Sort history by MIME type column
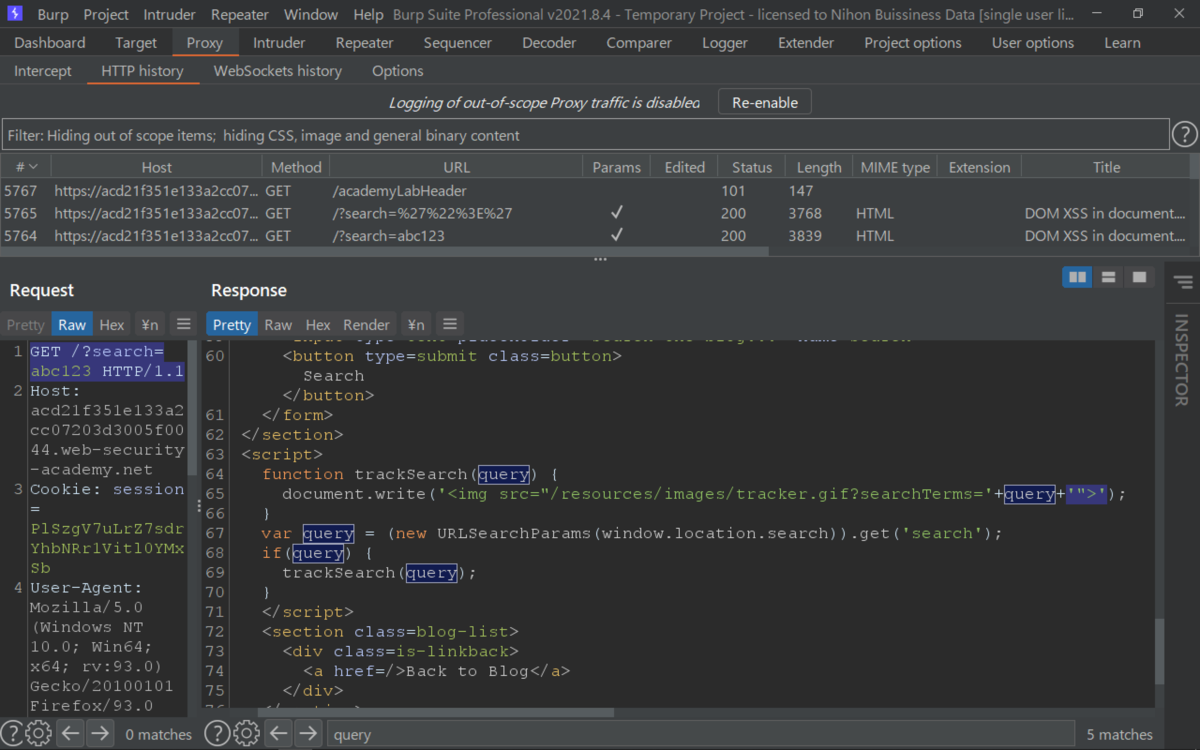This screenshot has height=750, width=1200. pos(895,167)
